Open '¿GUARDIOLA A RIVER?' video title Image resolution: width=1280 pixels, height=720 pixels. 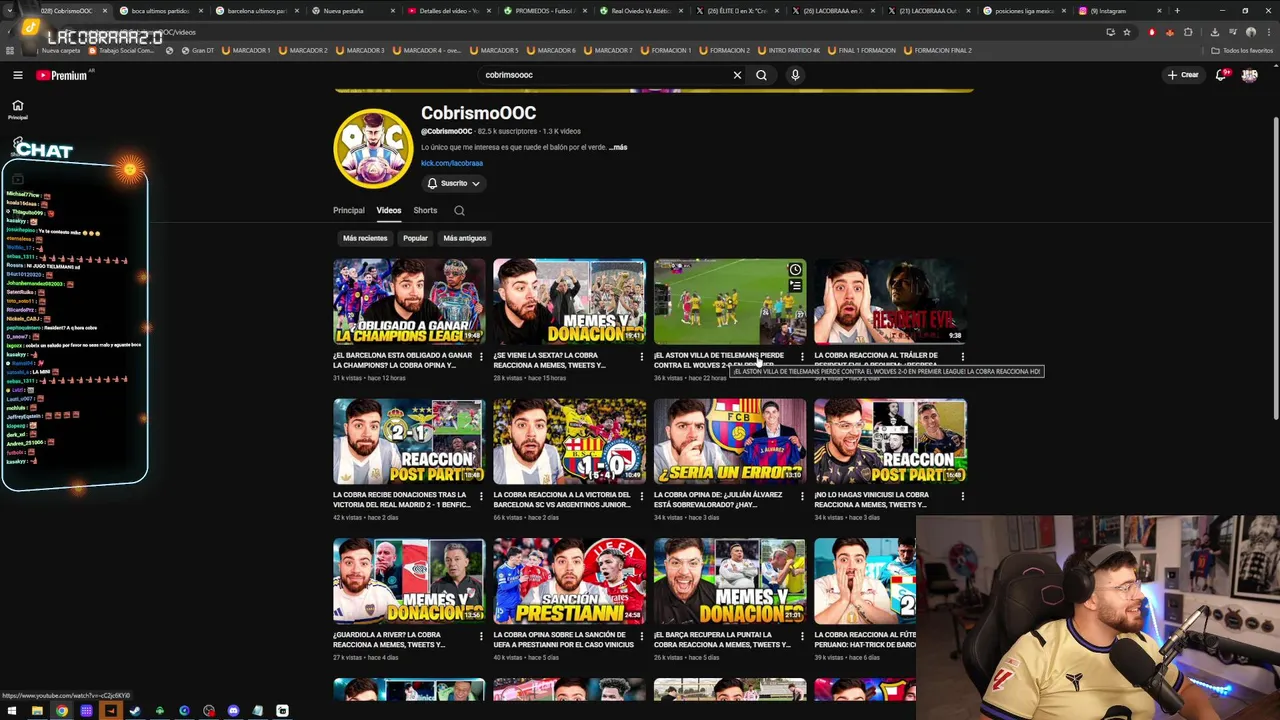pos(387,640)
